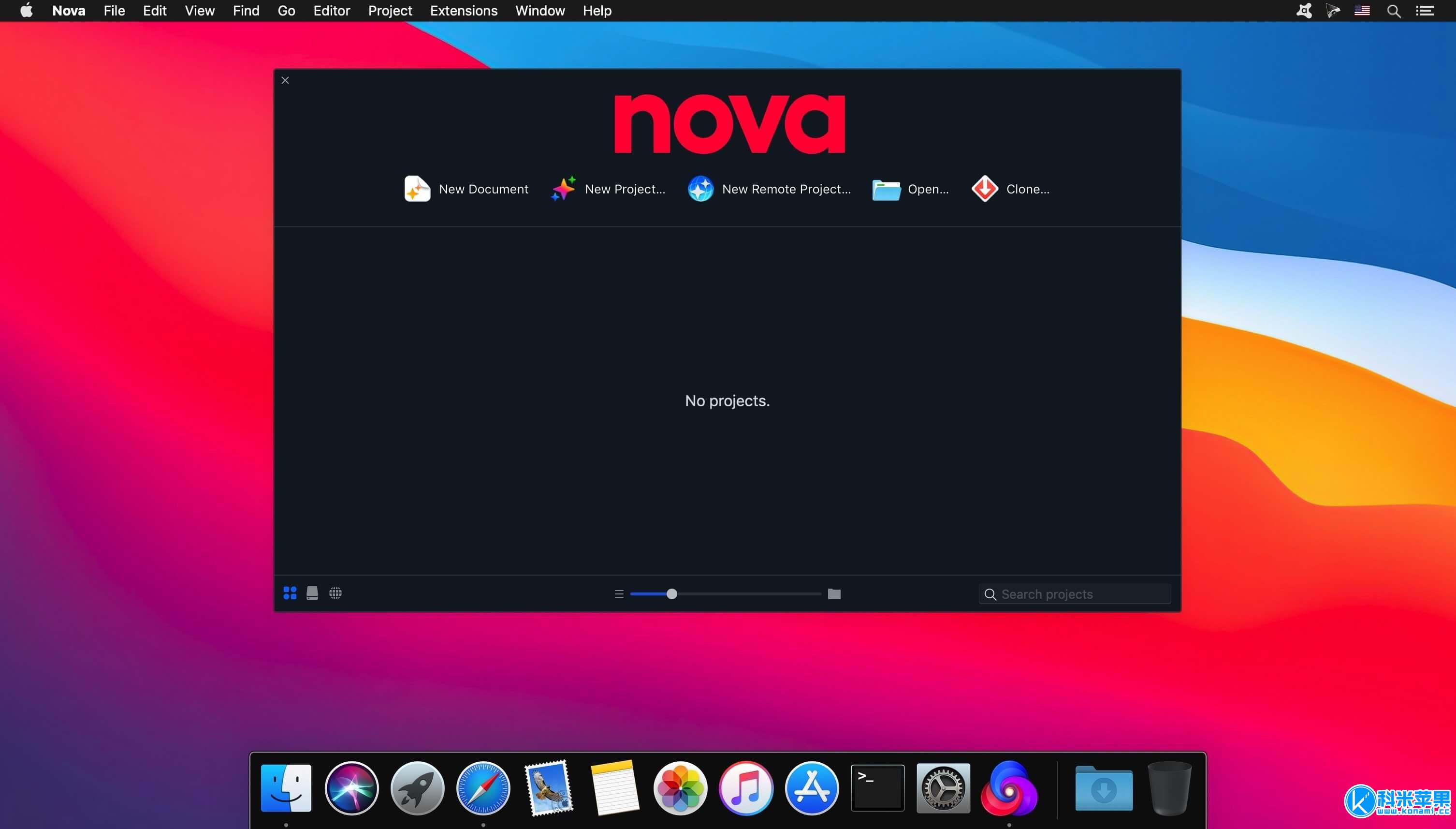Viewport: 1456px width, 829px height.
Task: Open Safari from the Dock
Action: [x=483, y=788]
